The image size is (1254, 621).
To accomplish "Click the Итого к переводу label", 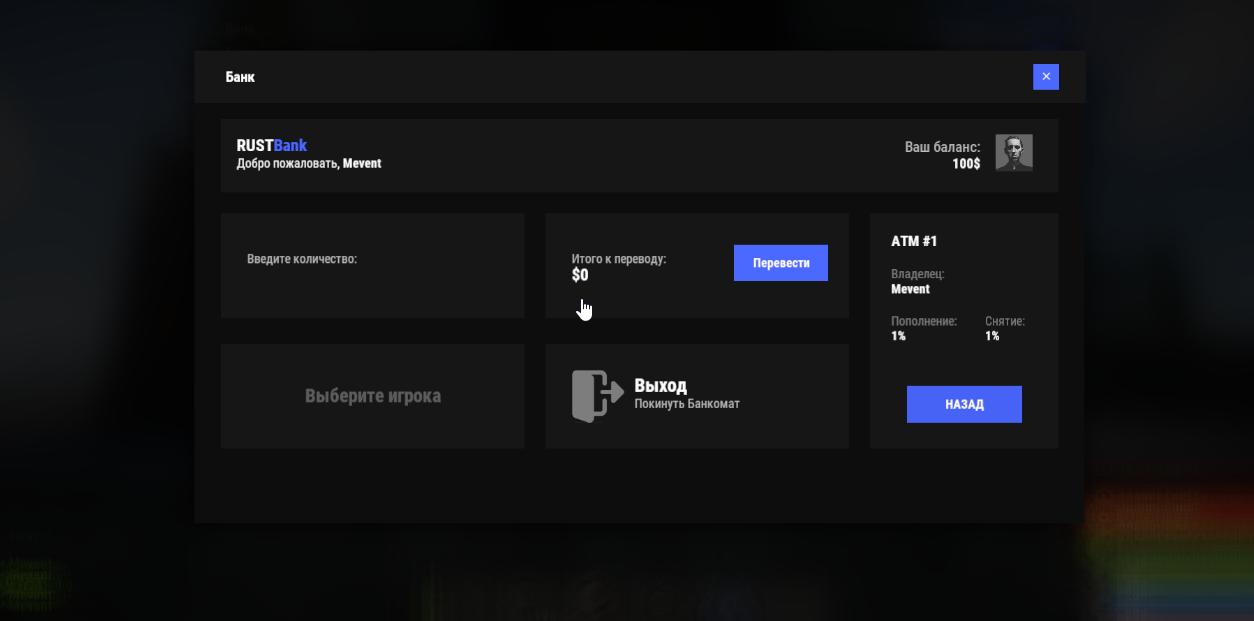I will pyautogui.click(x=618, y=259).
